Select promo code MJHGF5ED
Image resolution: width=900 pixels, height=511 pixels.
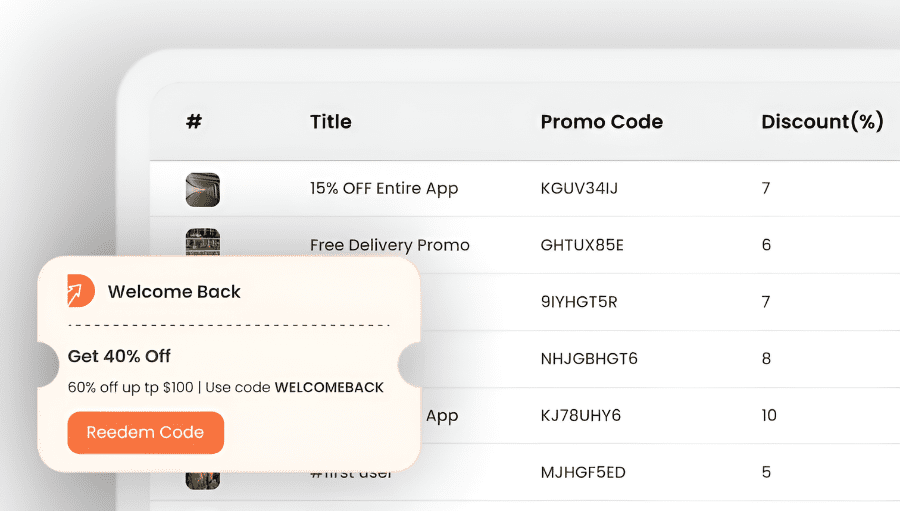pos(583,472)
